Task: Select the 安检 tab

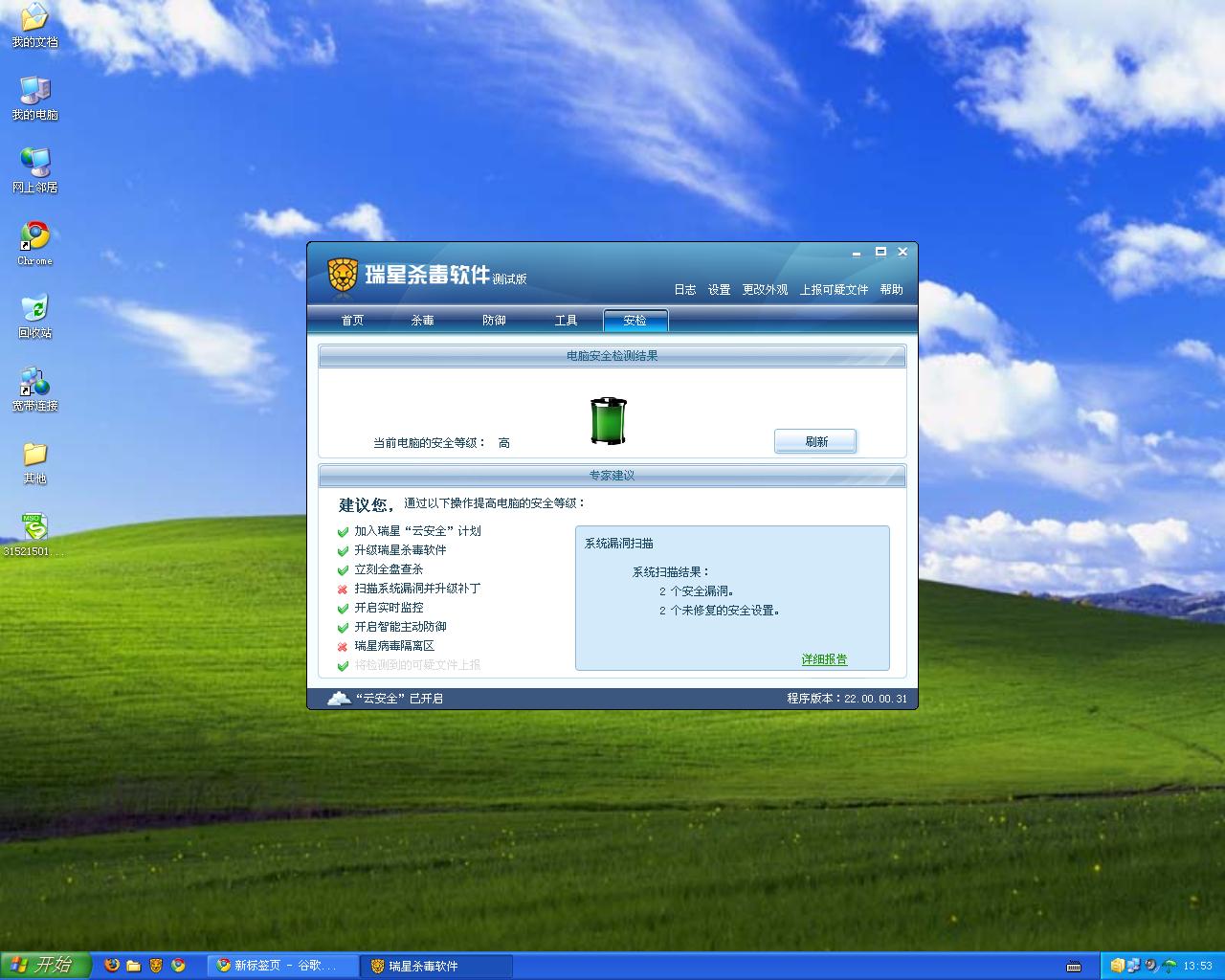Action: (635, 321)
